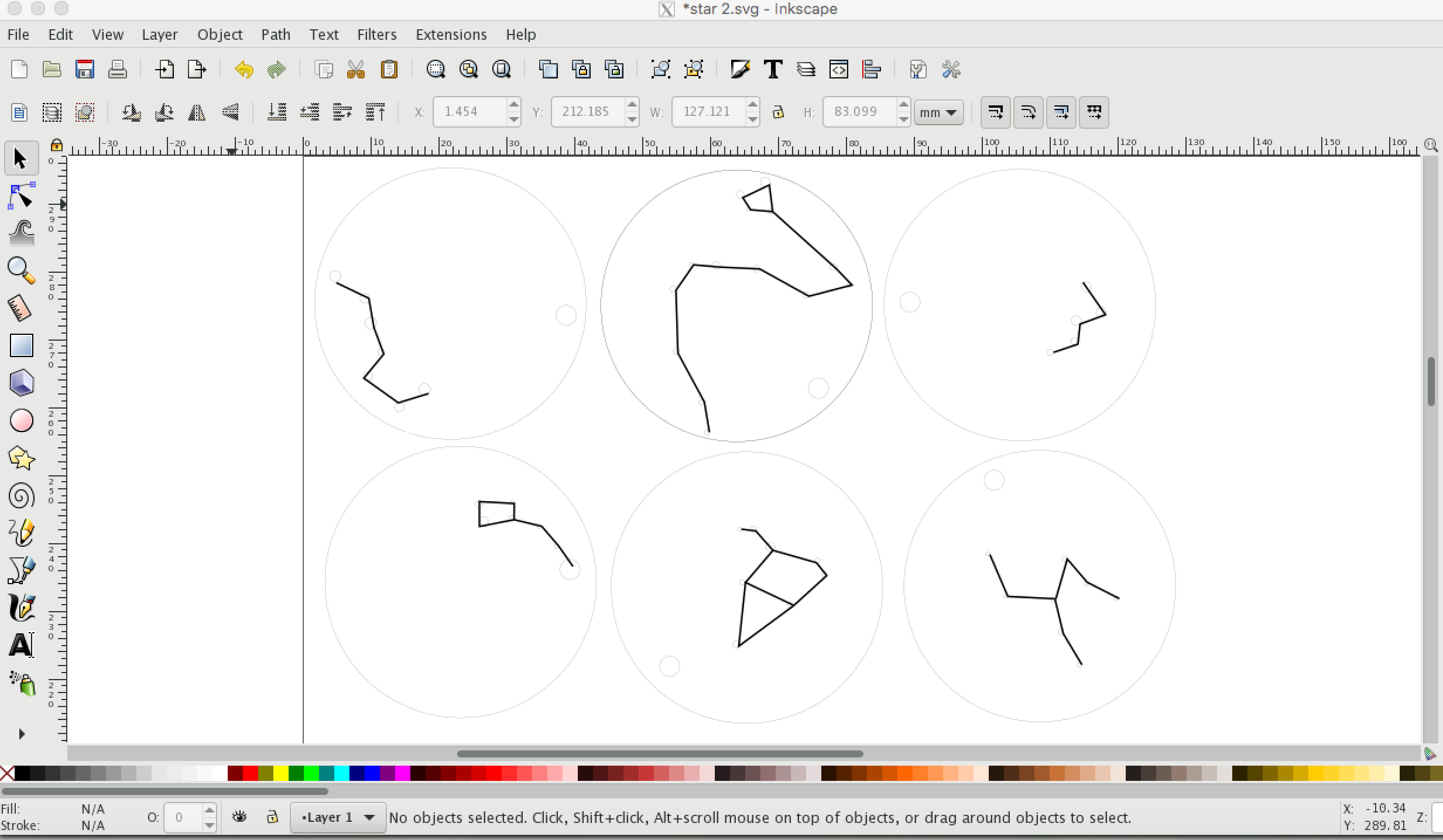The height and width of the screenshot is (840, 1443).
Task: Click the Export icon
Action: (197, 69)
